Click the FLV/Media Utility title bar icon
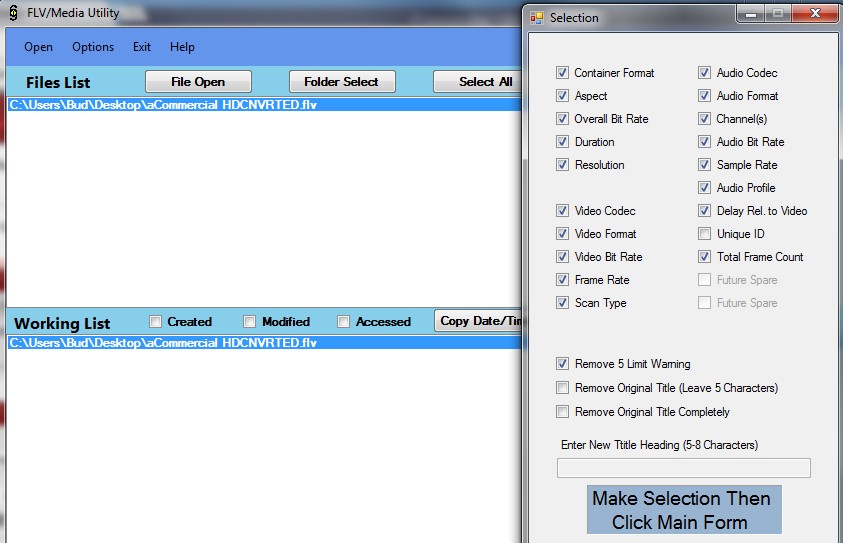Image resolution: width=843 pixels, height=543 pixels. click(x=13, y=13)
